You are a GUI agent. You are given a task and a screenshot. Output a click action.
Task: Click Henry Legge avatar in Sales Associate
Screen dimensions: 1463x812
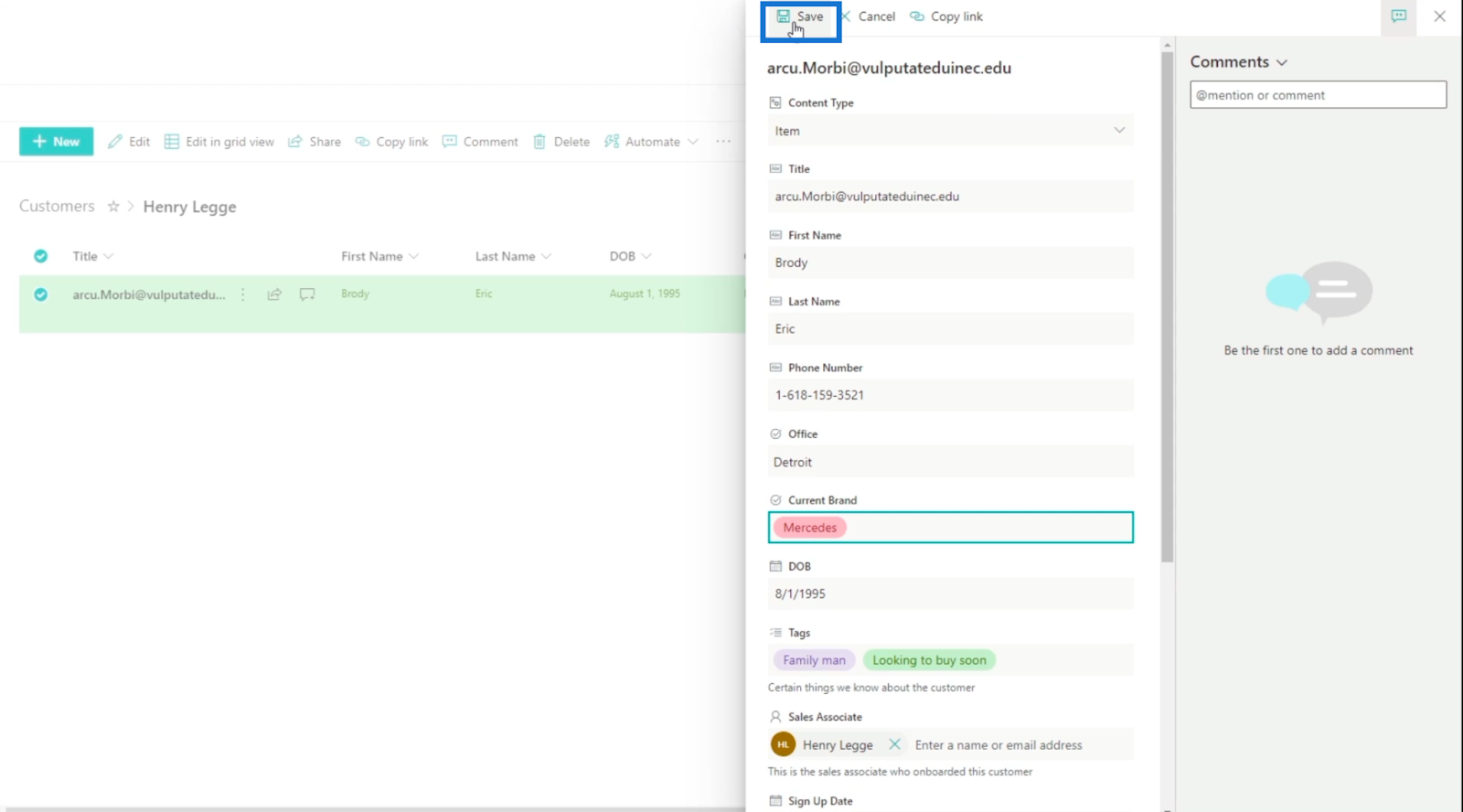[x=783, y=744]
